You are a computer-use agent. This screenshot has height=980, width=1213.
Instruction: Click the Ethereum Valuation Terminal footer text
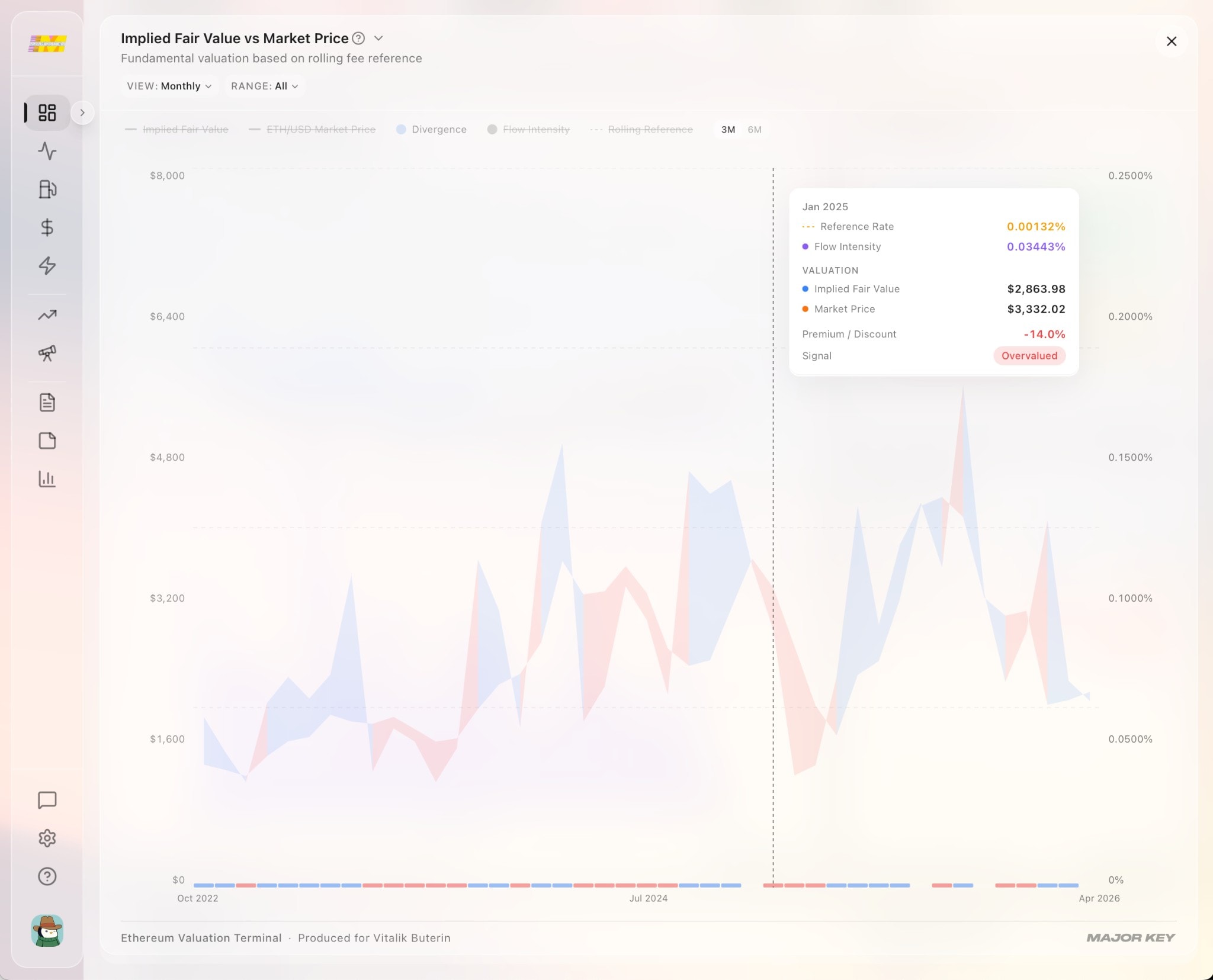click(201, 938)
